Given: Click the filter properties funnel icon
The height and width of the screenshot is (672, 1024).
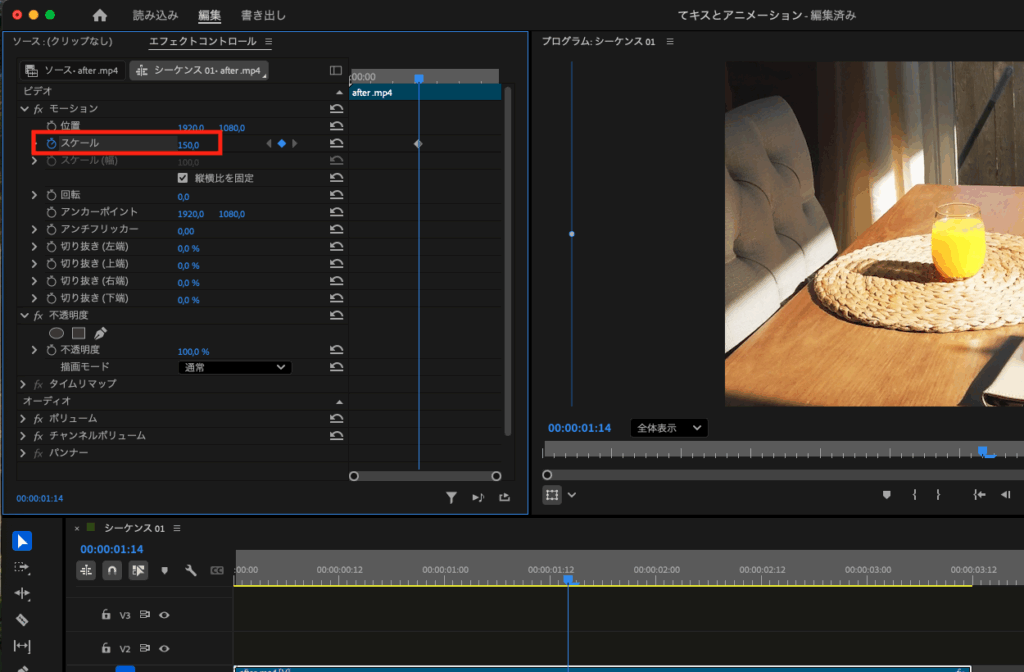Looking at the screenshot, I should (x=451, y=497).
